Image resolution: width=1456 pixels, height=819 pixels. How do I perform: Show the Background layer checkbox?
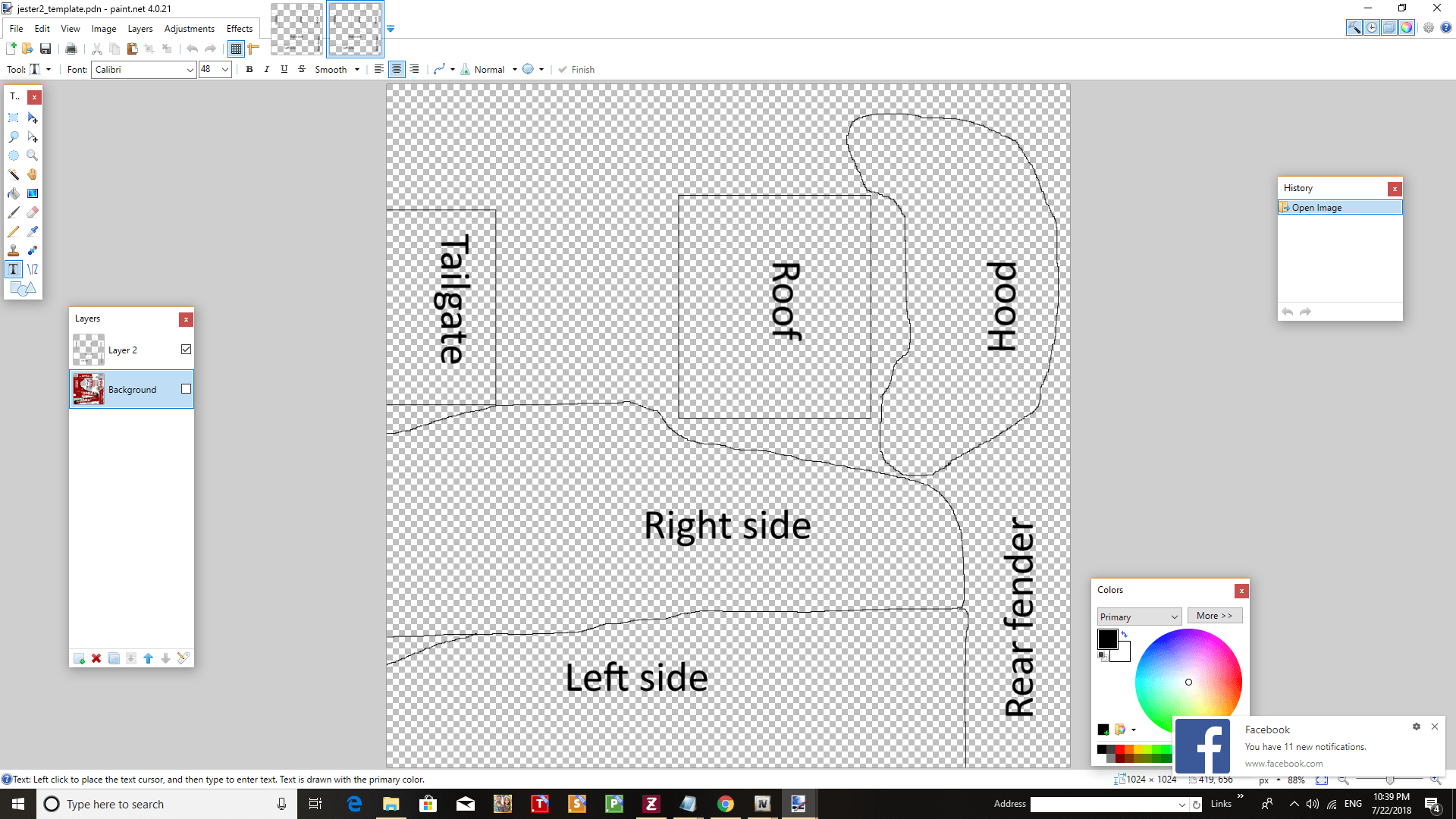[186, 389]
